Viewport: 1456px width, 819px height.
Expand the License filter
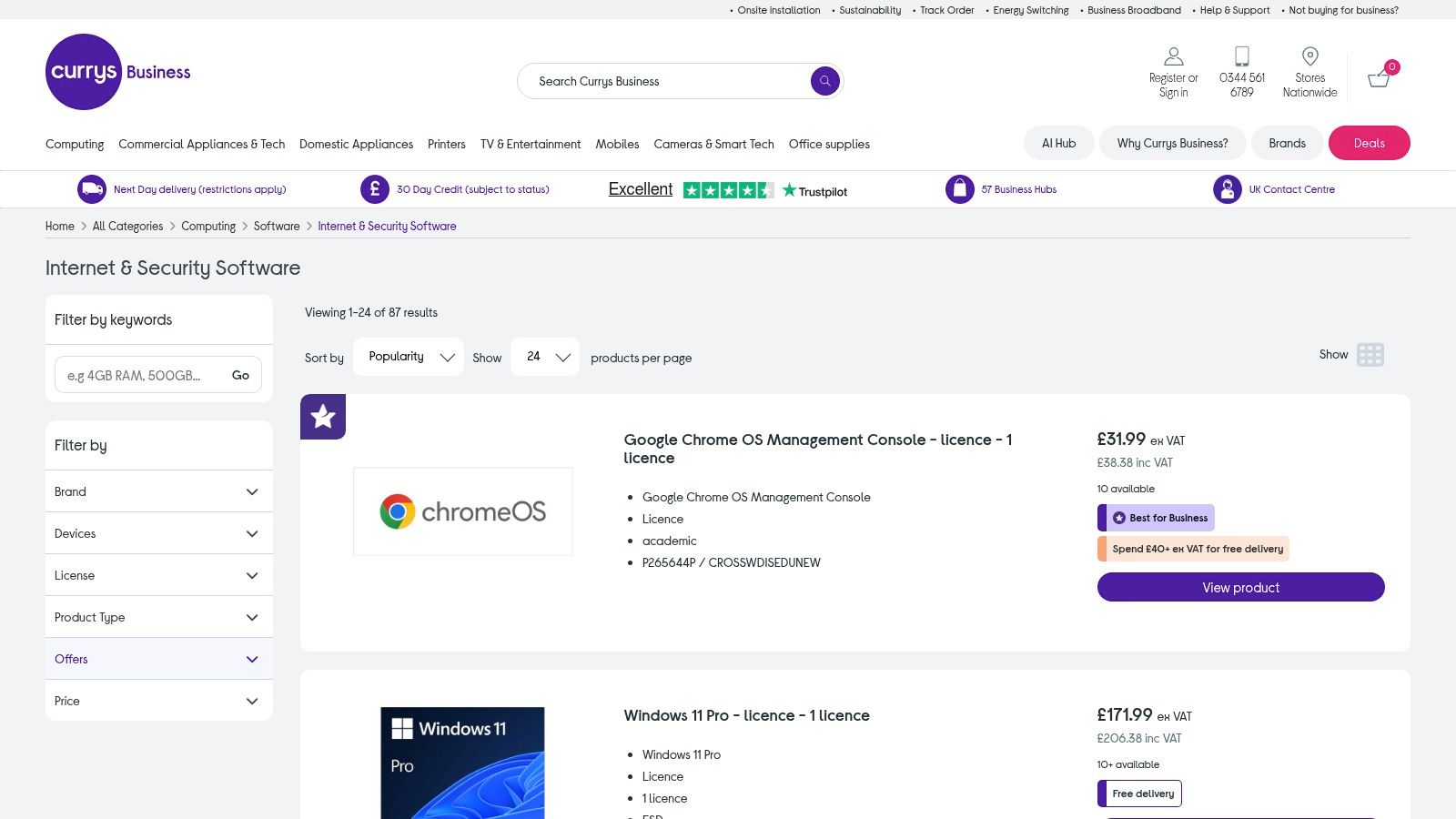pyautogui.click(x=159, y=575)
